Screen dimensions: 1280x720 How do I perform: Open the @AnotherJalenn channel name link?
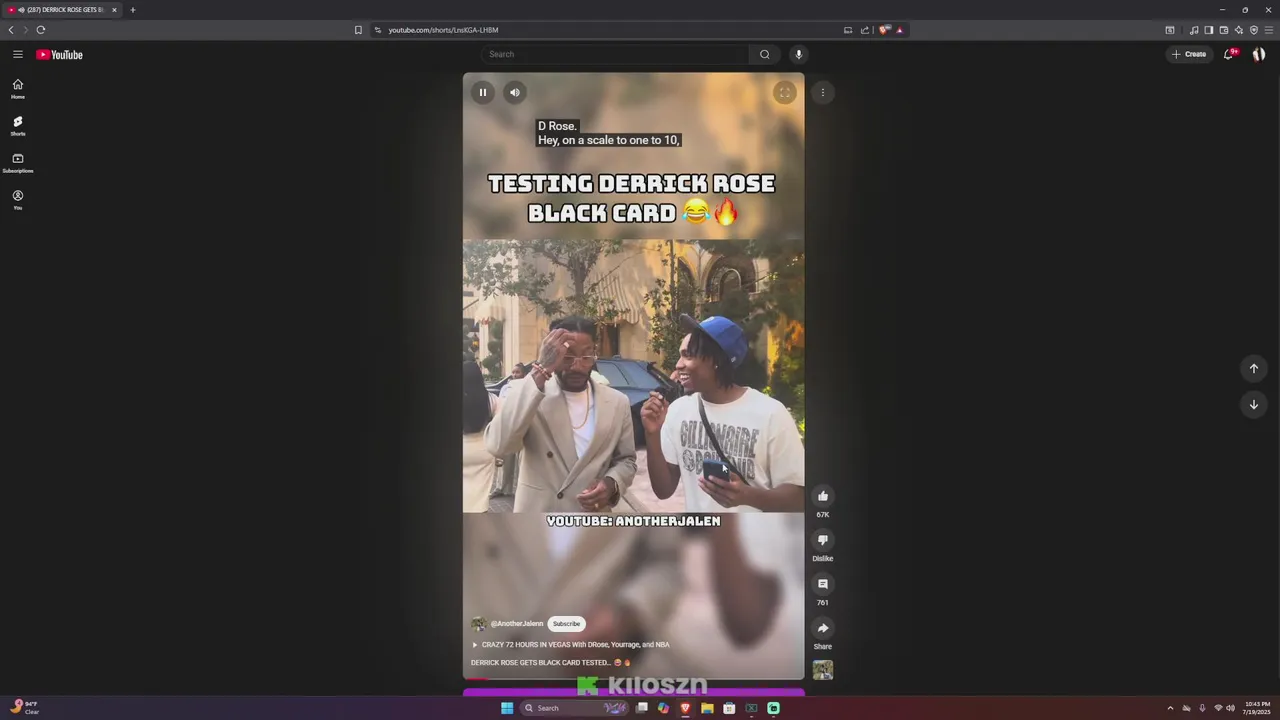pos(517,624)
